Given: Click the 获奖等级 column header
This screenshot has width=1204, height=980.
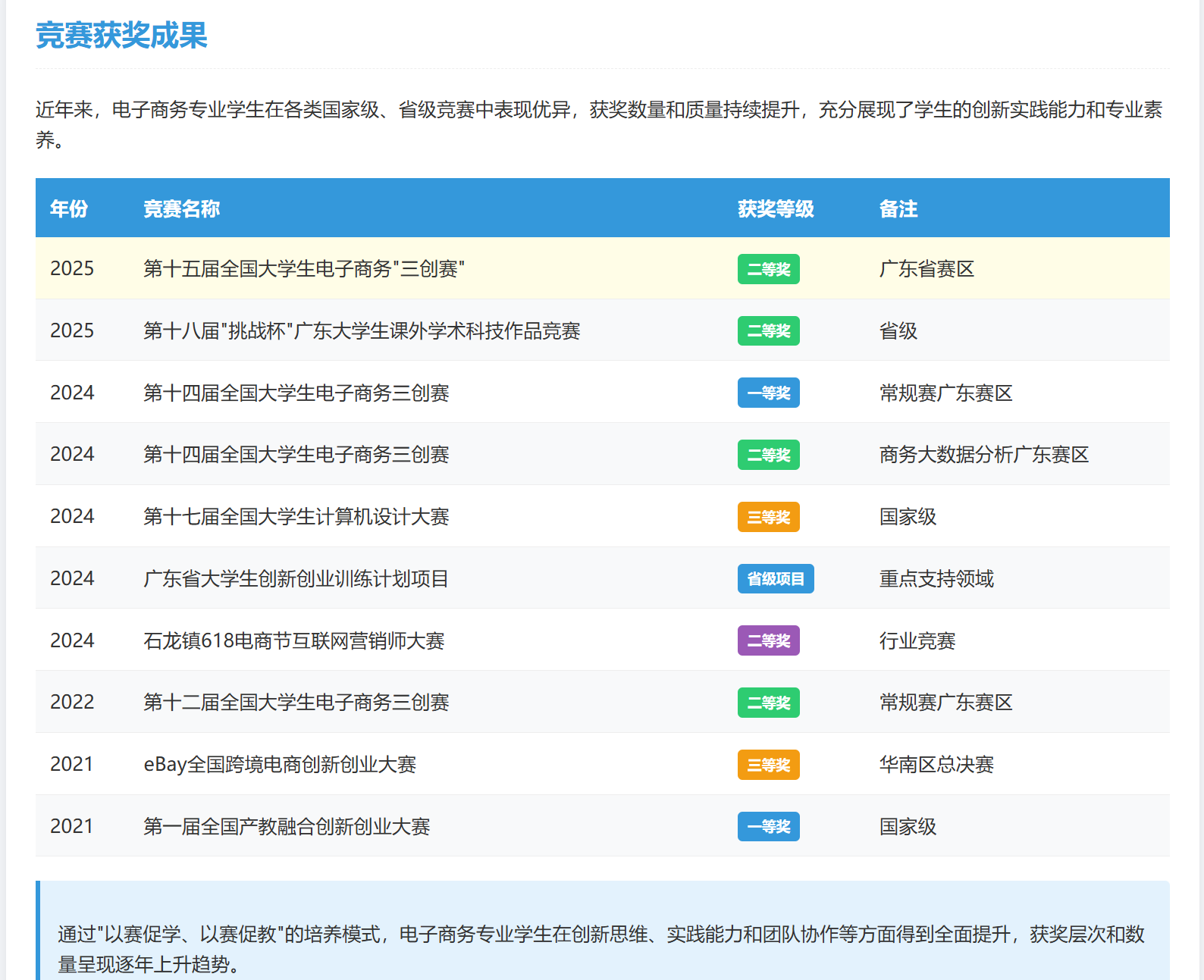Looking at the screenshot, I should coord(776,208).
